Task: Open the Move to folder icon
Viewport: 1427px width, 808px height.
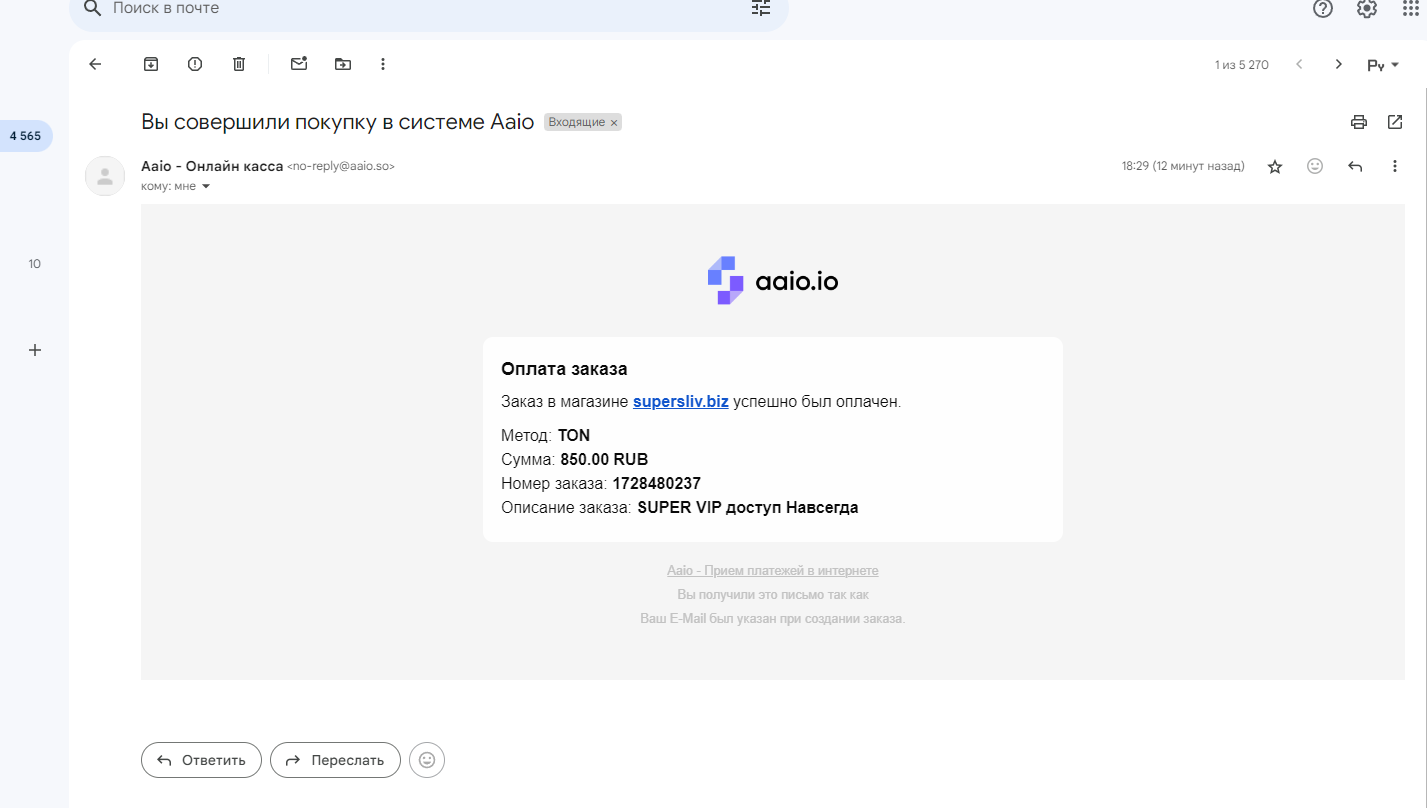Action: pos(343,64)
